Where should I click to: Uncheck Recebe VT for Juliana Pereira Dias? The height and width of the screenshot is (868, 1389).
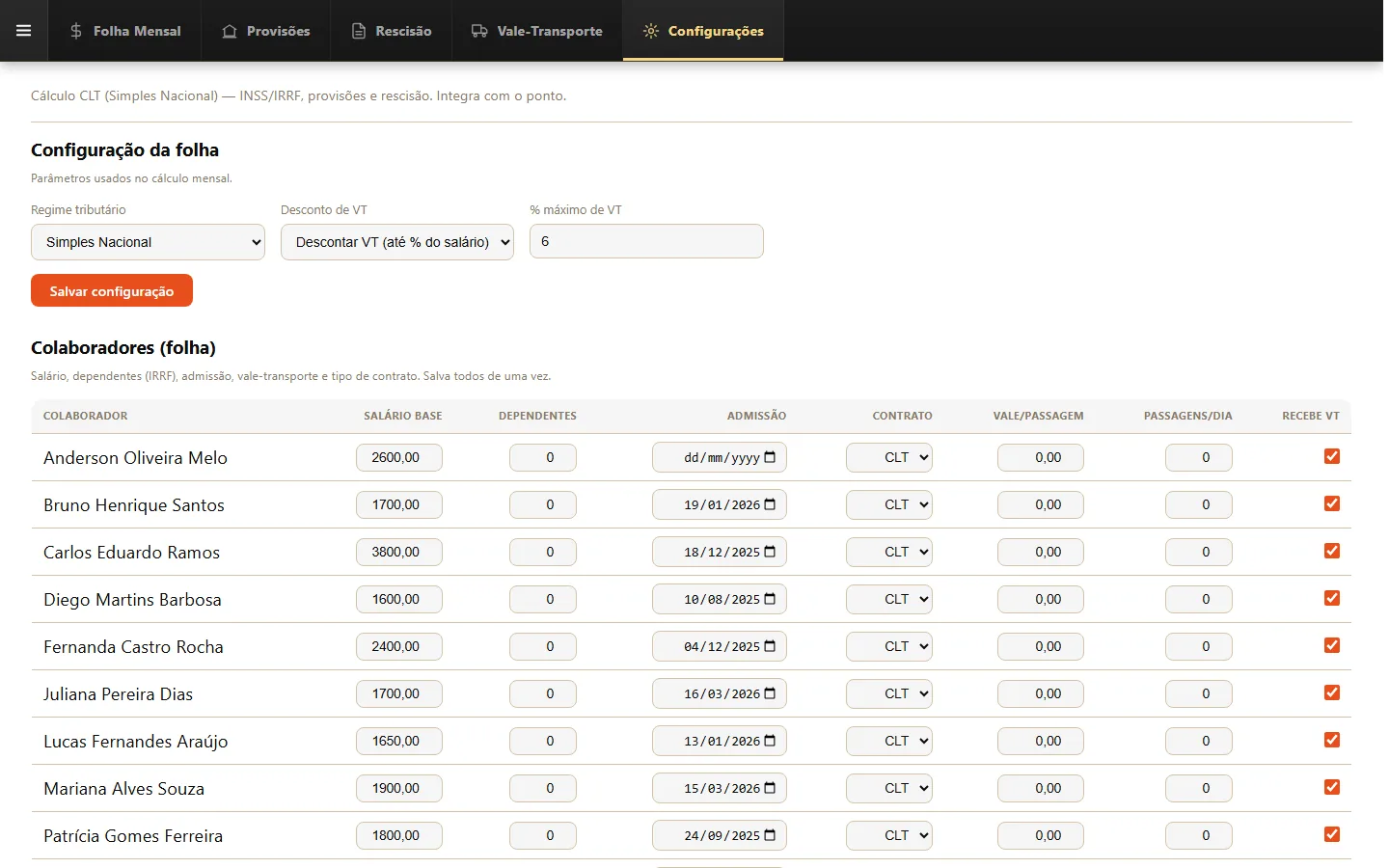1332,692
